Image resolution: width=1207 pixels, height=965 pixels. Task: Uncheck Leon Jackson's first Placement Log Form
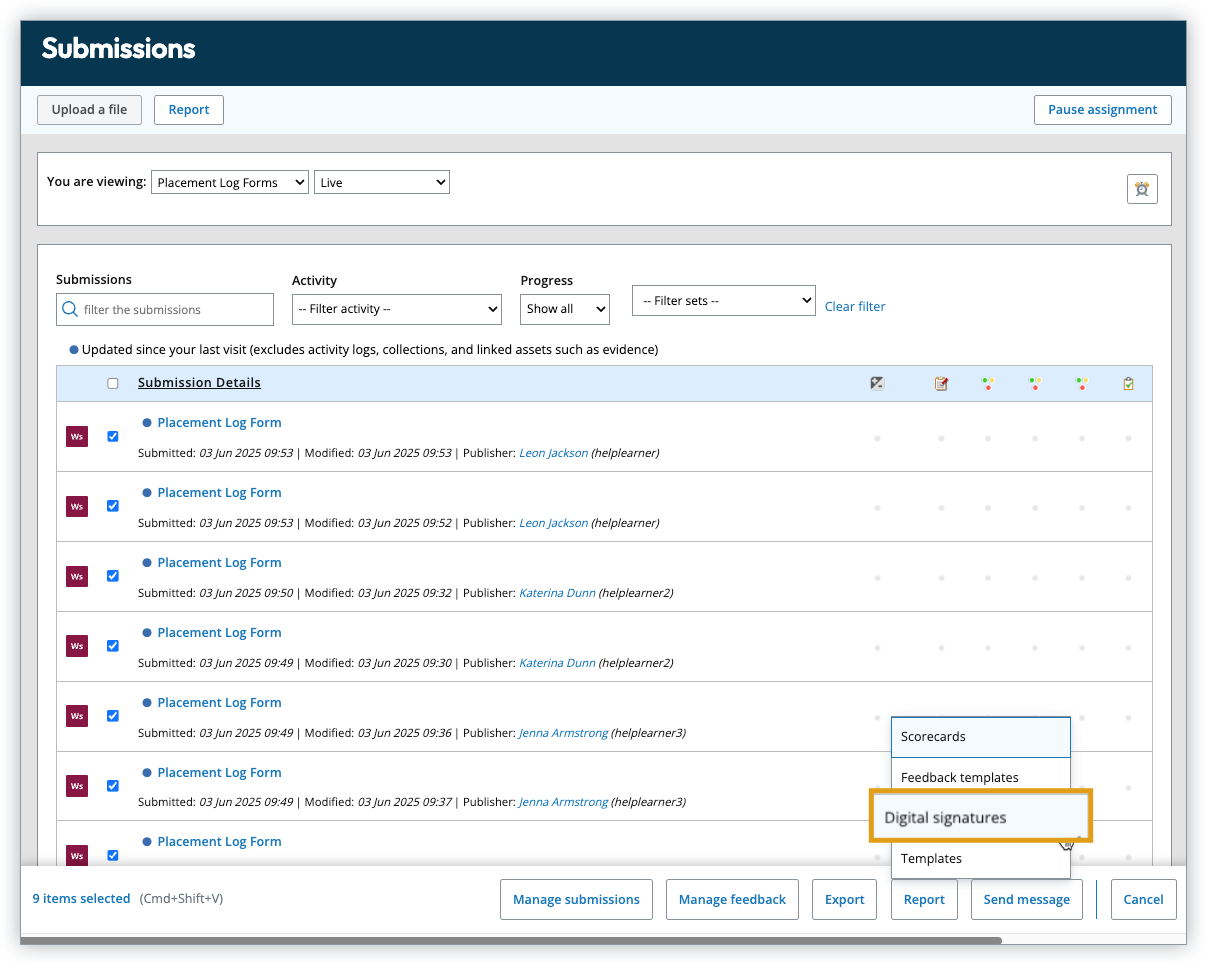(x=113, y=436)
